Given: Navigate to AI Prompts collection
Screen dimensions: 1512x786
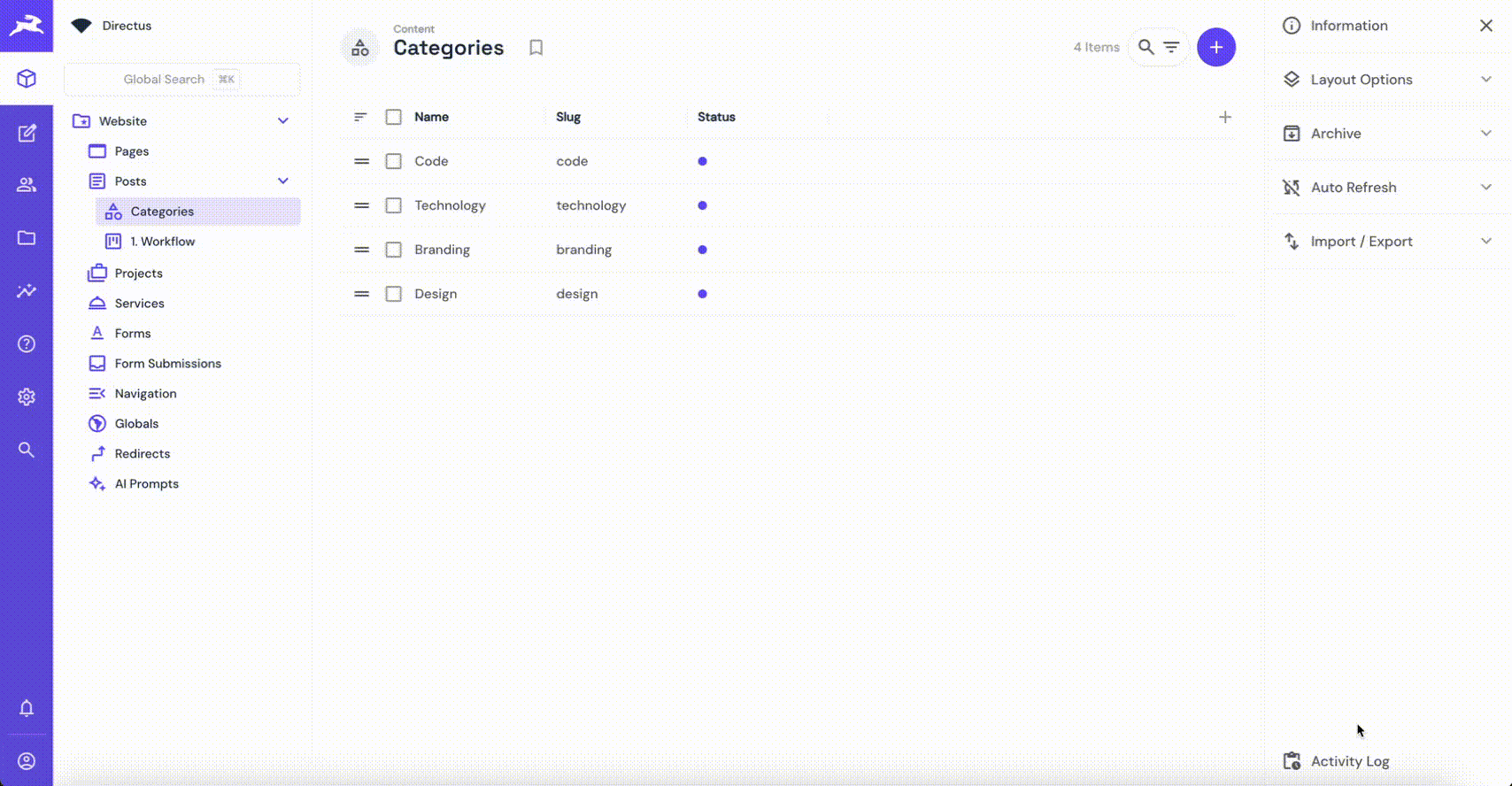Looking at the screenshot, I should (146, 484).
